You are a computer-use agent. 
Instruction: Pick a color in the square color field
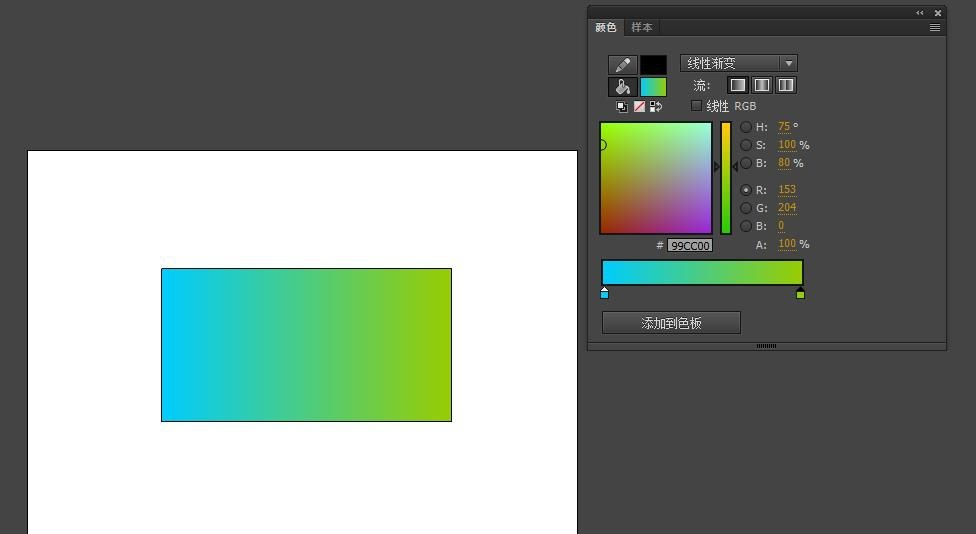click(655, 178)
